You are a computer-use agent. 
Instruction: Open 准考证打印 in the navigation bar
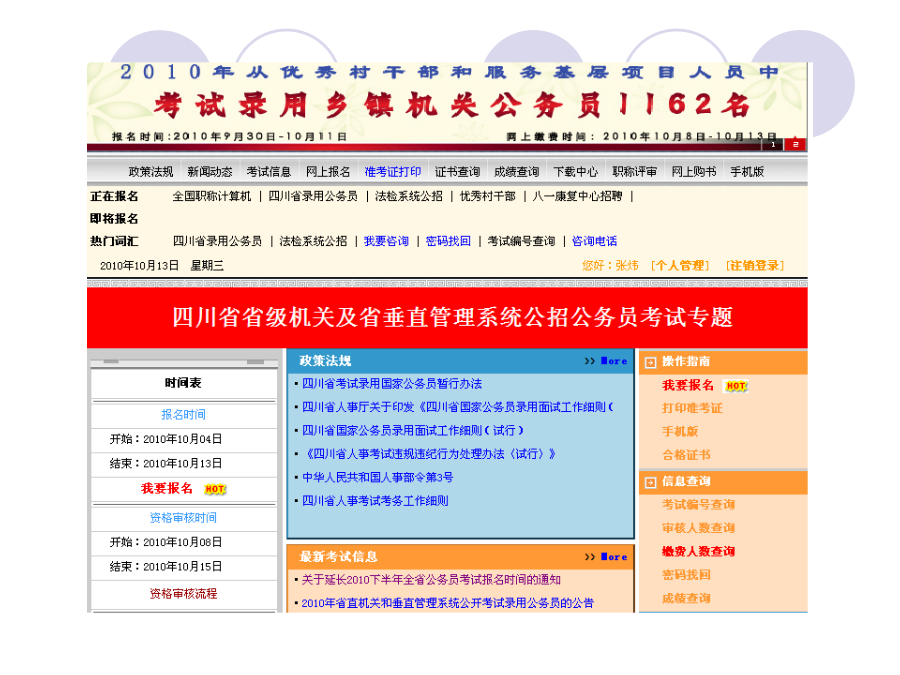point(393,172)
